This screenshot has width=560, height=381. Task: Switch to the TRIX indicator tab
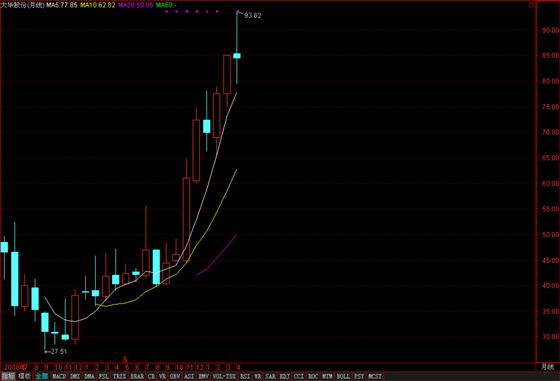[119, 376]
